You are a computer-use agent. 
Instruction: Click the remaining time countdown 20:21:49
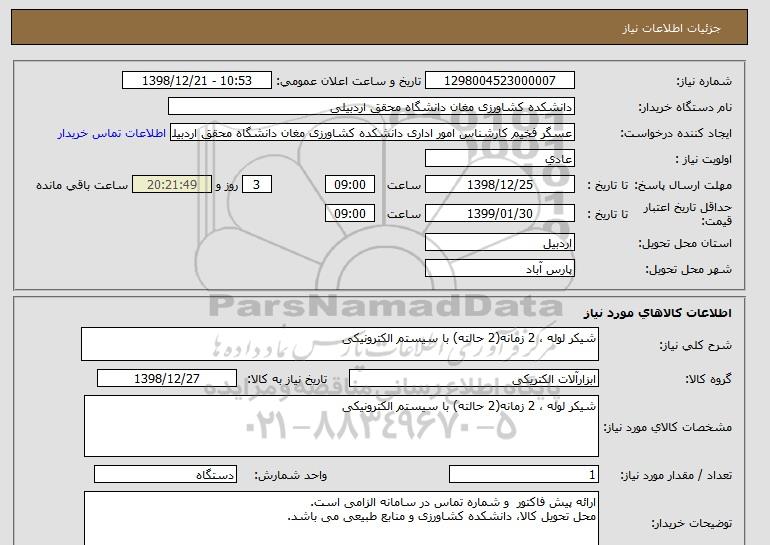(x=172, y=185)
